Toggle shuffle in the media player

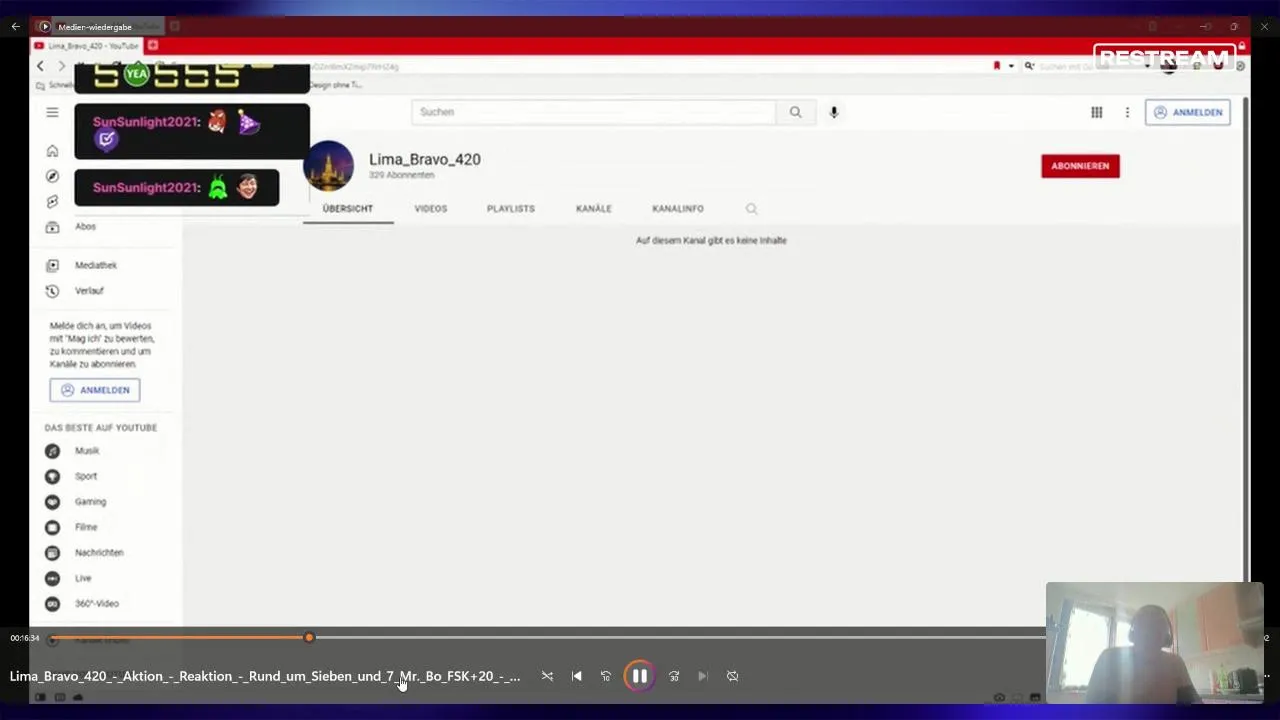(x=547, y=676)
